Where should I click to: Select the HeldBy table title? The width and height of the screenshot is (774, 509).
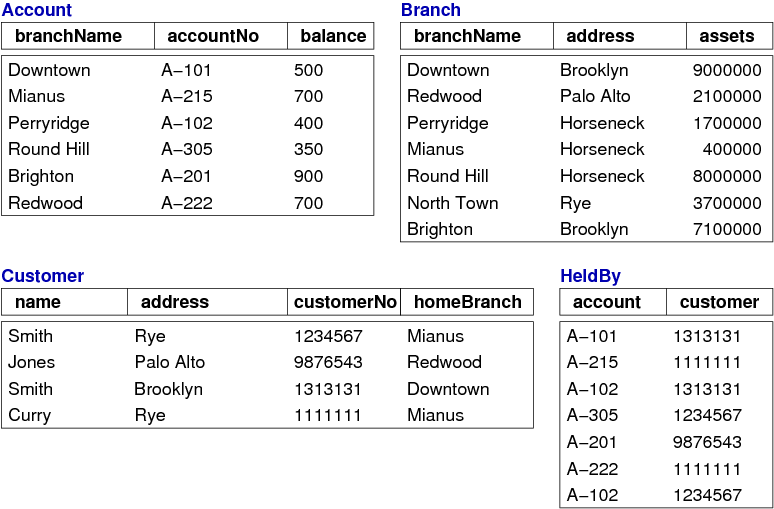591,276
